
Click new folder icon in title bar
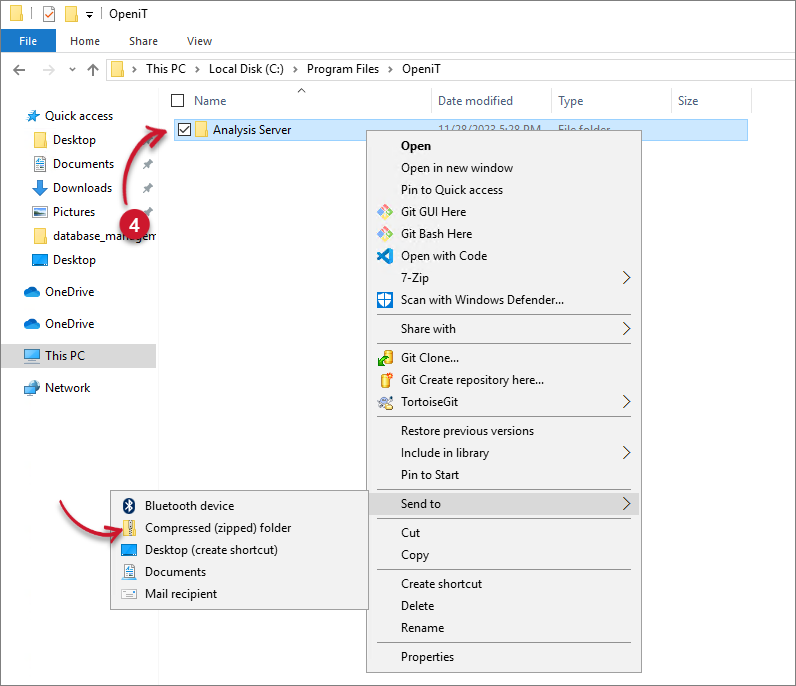[x=71, y=14]
